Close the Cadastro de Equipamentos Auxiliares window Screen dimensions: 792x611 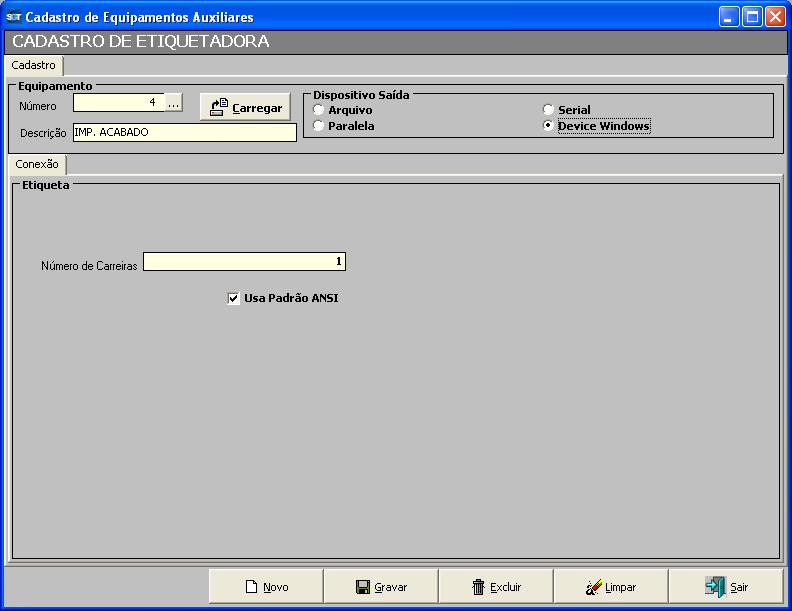point(774,17)
